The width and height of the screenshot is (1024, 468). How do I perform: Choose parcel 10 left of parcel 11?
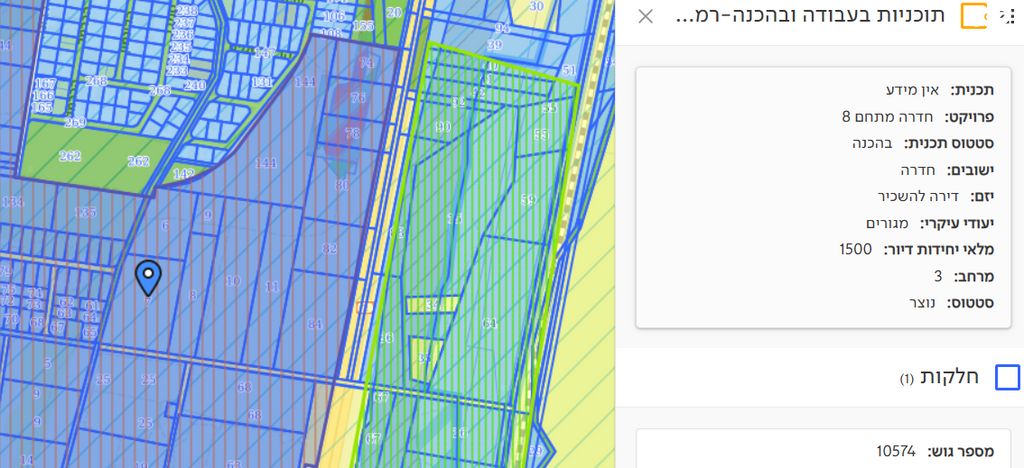pos(232,281)
